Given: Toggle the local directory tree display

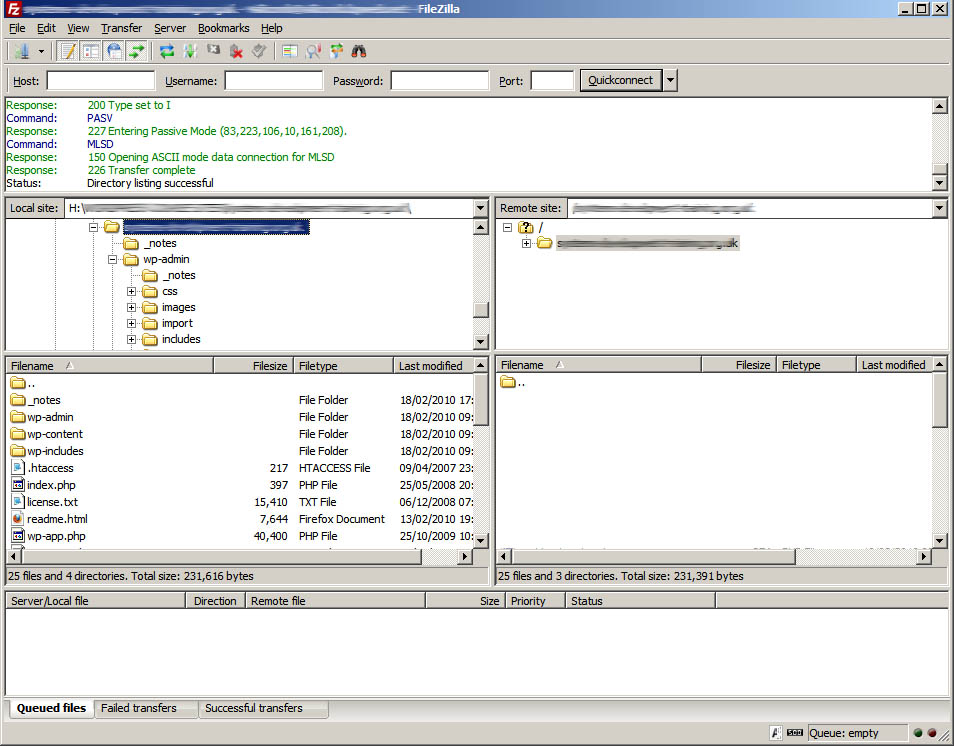Looking at the screenshot, I should pyautogui.click(x=91, y=52).
